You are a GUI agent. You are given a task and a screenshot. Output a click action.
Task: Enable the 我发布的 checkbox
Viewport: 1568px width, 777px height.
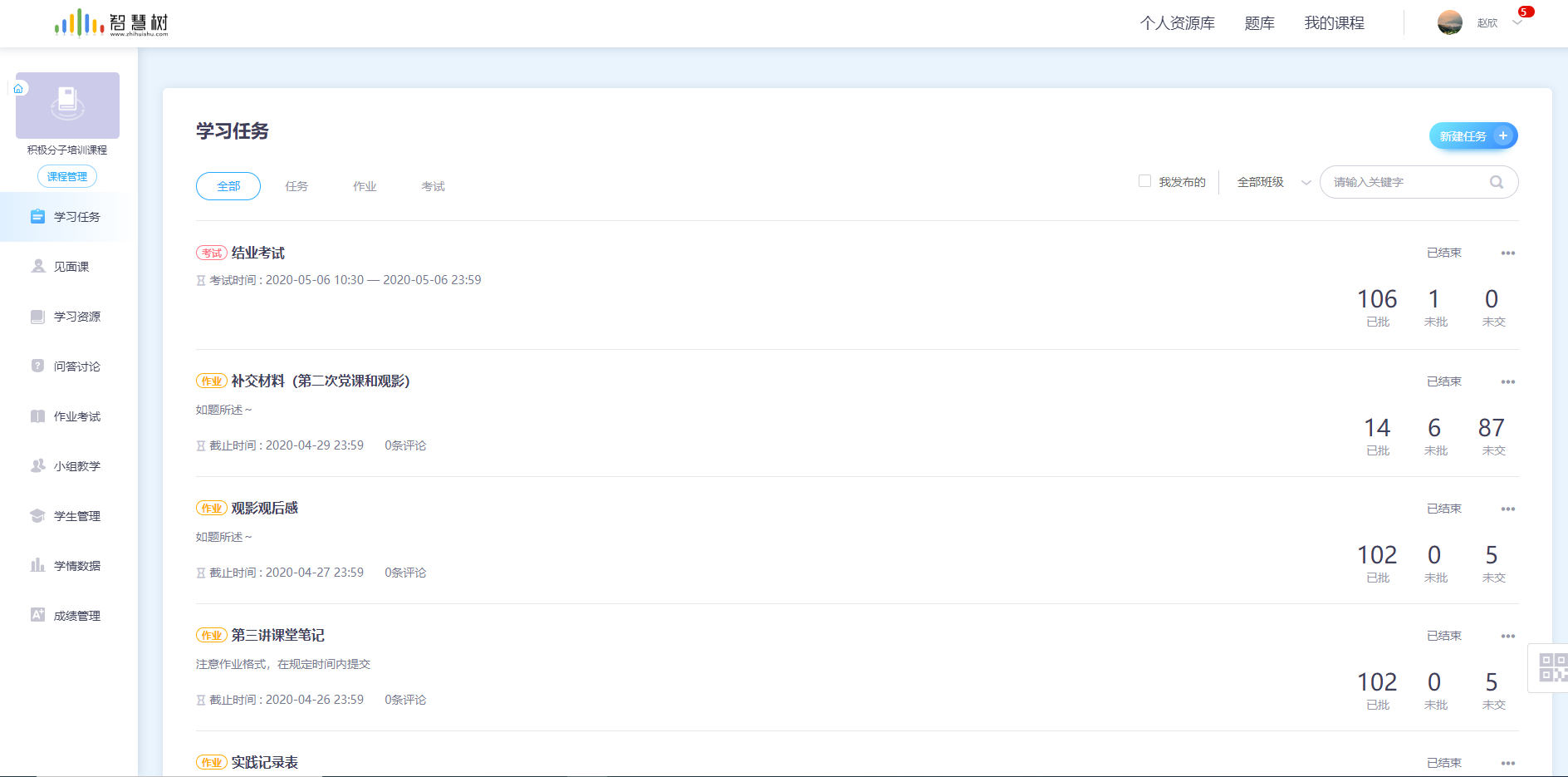coord(1144,181)
